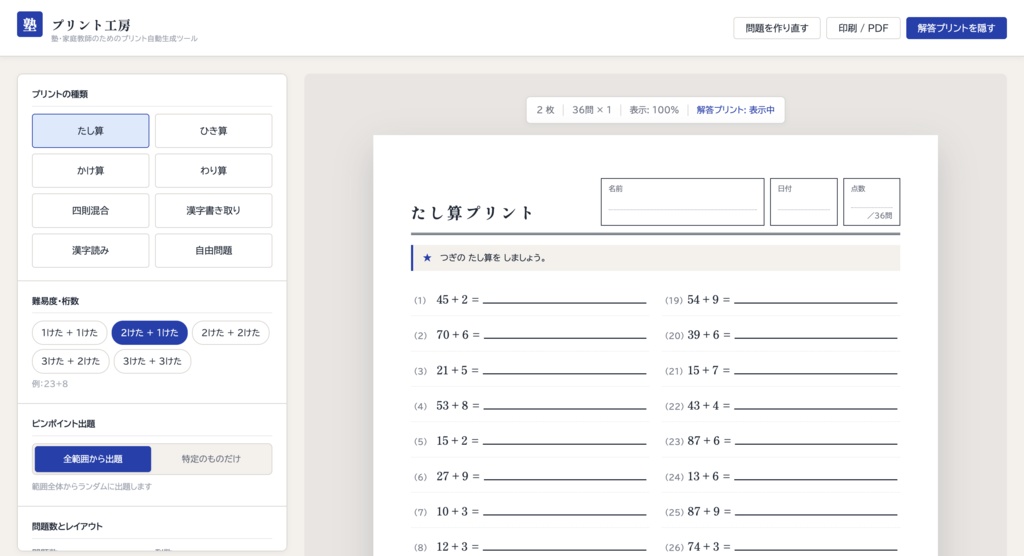Select 四則混合 worksheet type
The height and width of the screenshot is (556, 1024).
pos(90,210)
